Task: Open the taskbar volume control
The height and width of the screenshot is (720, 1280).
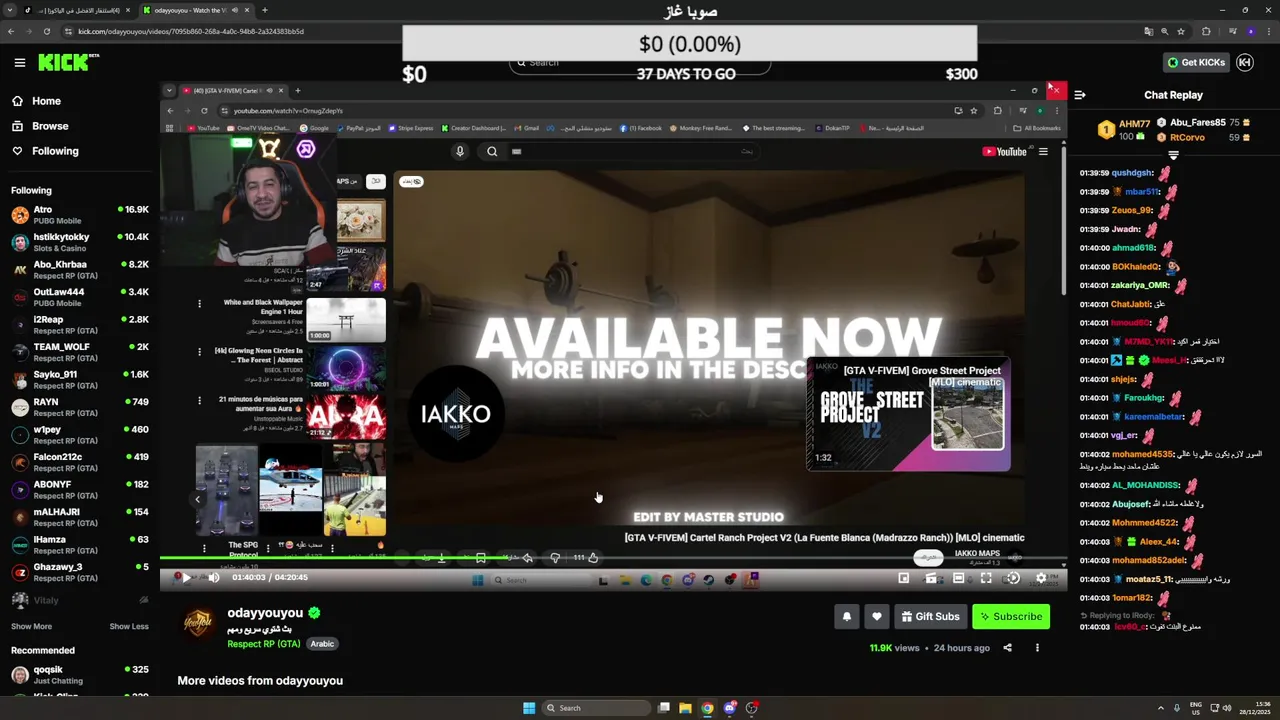Action: 1227,708
